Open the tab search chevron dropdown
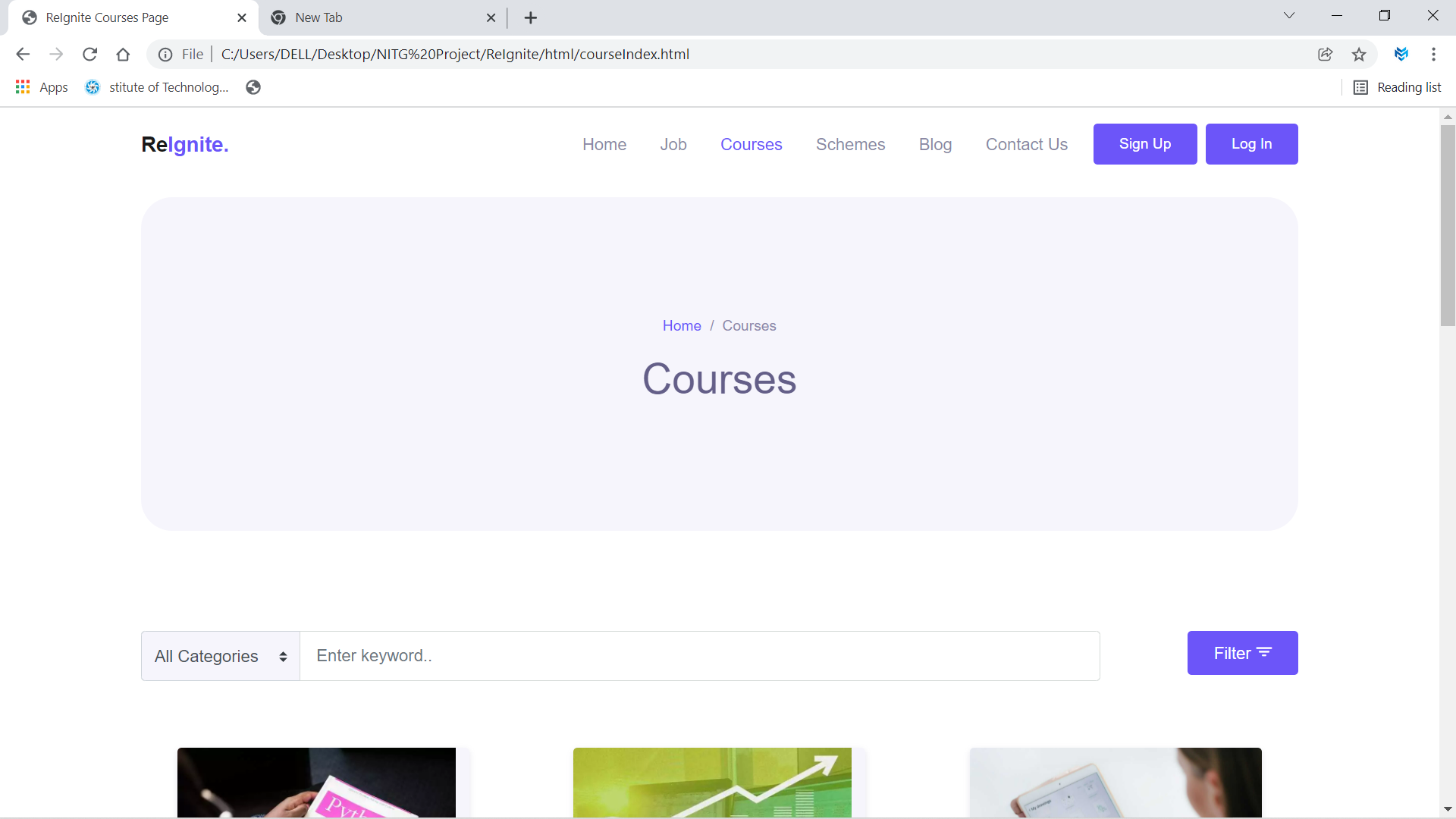The width and height of the screenshot is (1456, 819). point(1289,16)
